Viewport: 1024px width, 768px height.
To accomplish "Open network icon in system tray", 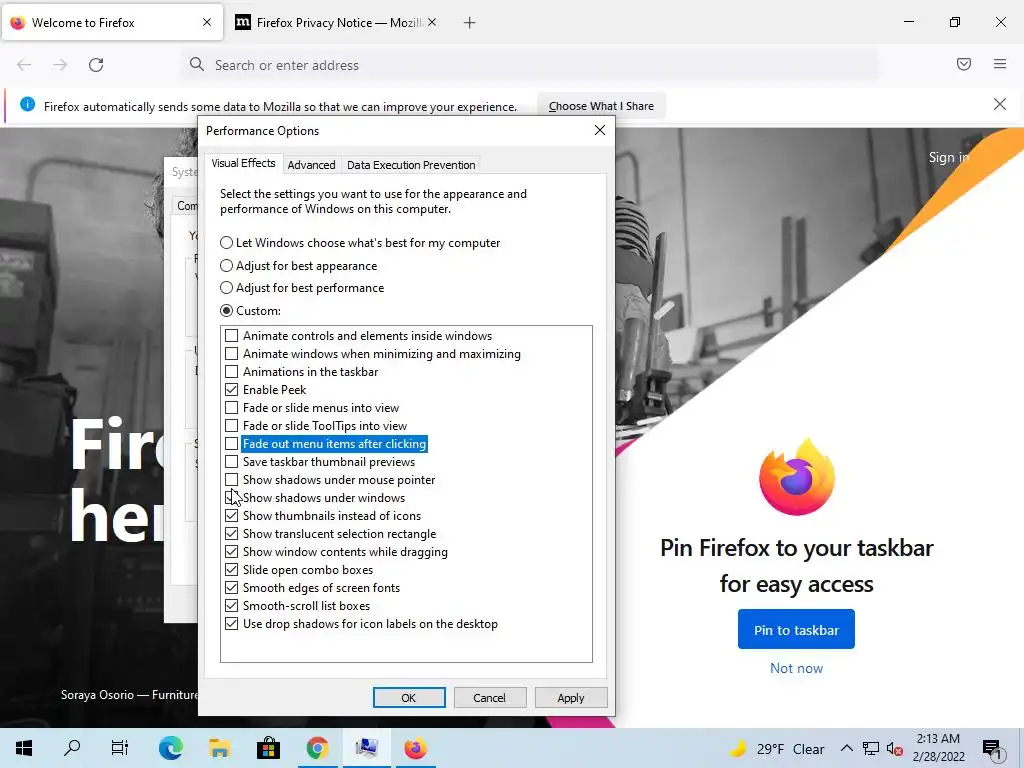I will 871,748.
